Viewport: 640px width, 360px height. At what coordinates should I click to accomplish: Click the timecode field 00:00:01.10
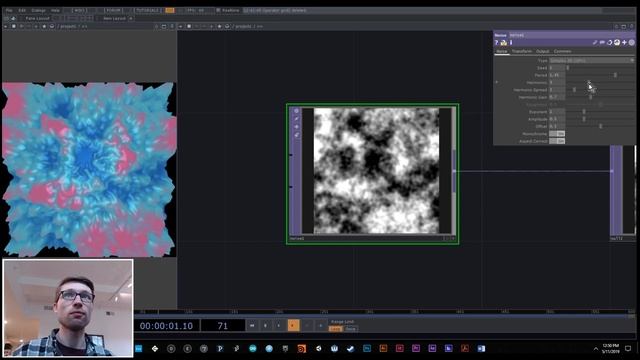click(166, 326)
